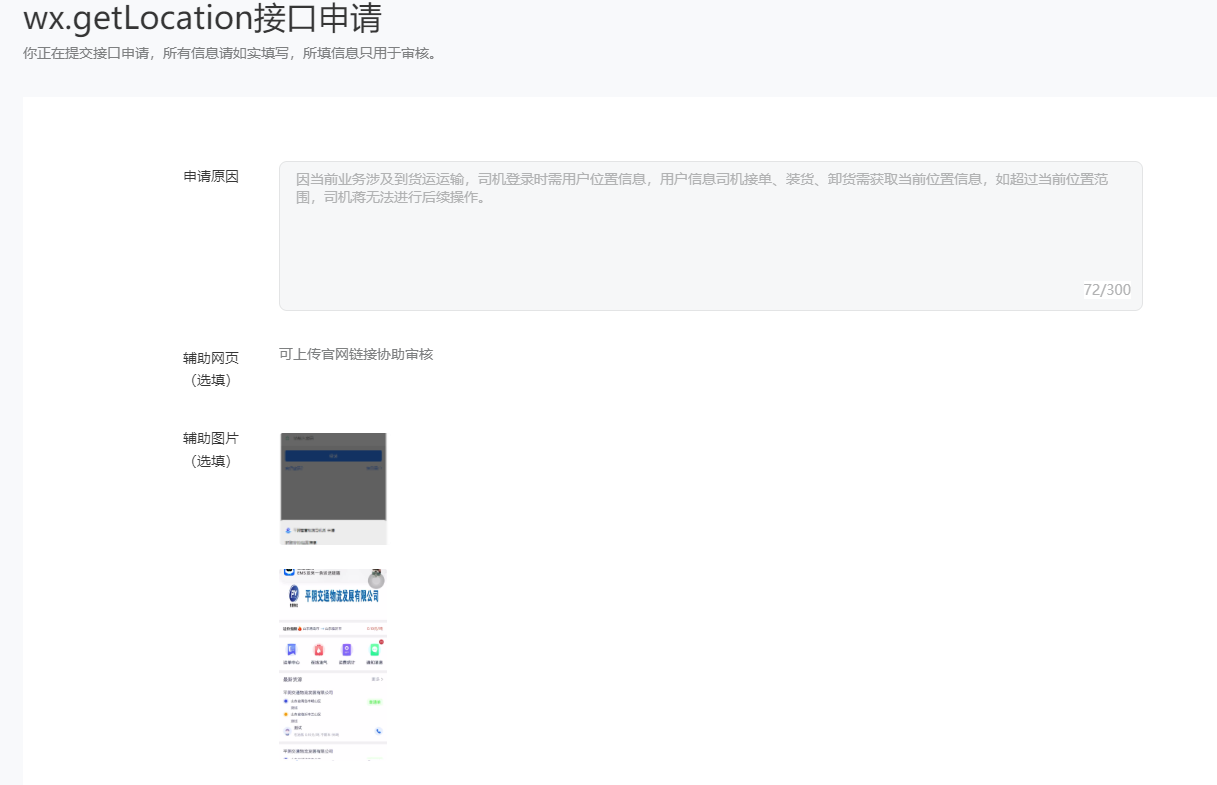
Task: Click the 辅助图片（选填） label
Action: [211, 449]
